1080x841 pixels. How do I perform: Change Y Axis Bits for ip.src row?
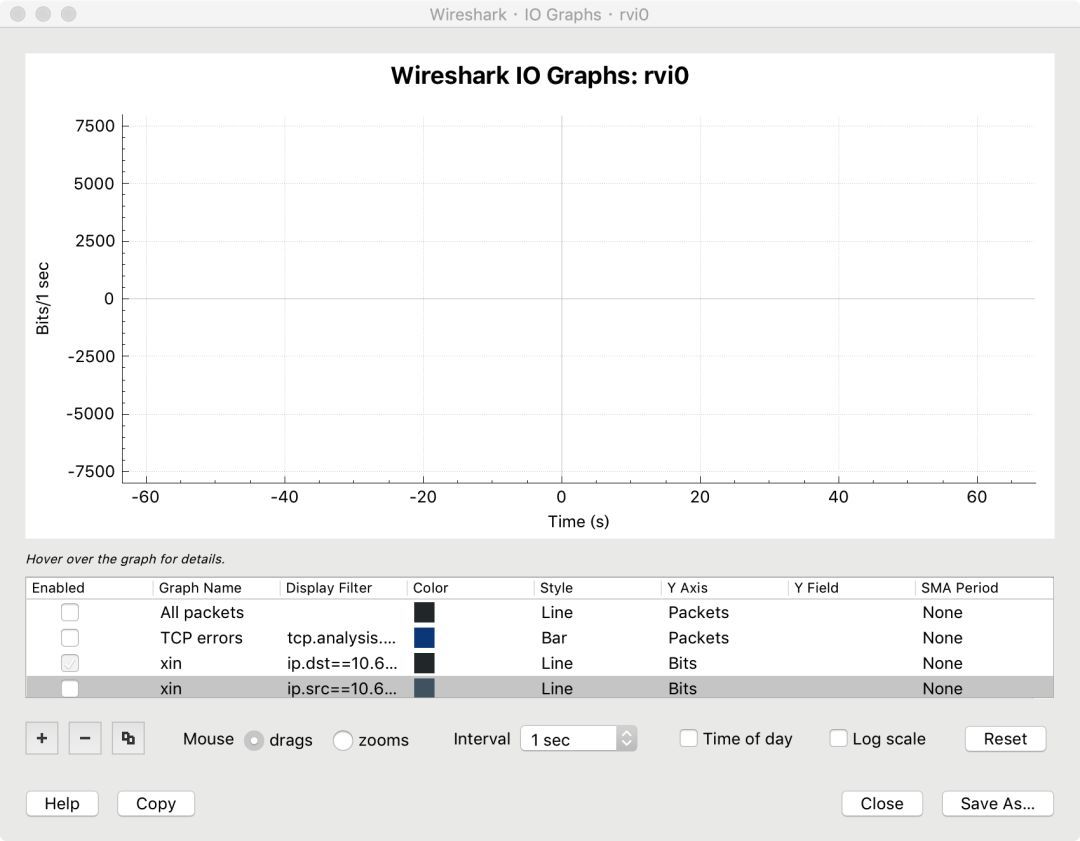[683, 689]
